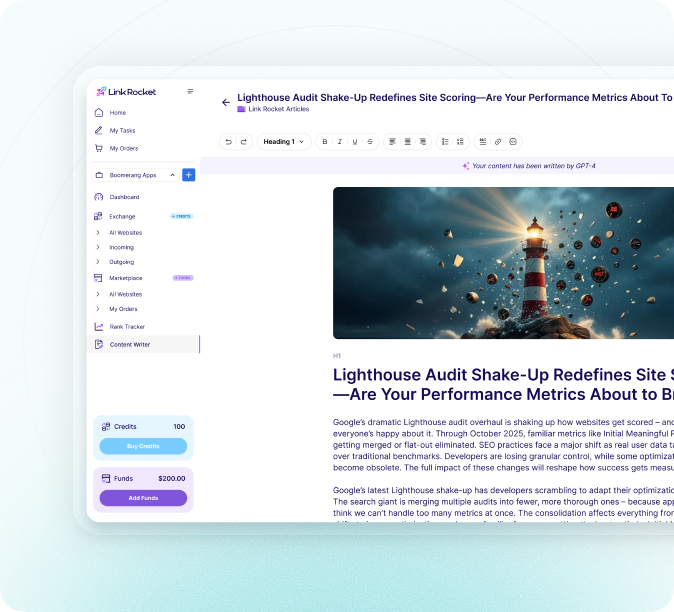Viewport: 674px width, 612px height.
Task: Click the Add Funds button
Action: (143, 498)
